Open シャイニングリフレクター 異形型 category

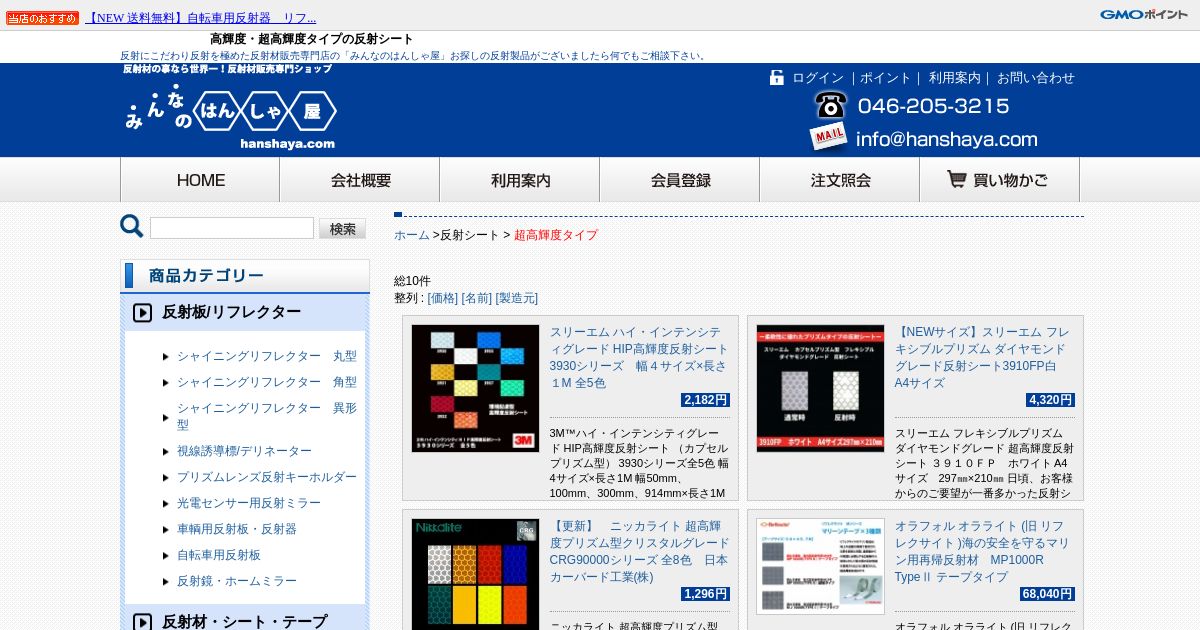pyautogui.click(x=267, y=416)
